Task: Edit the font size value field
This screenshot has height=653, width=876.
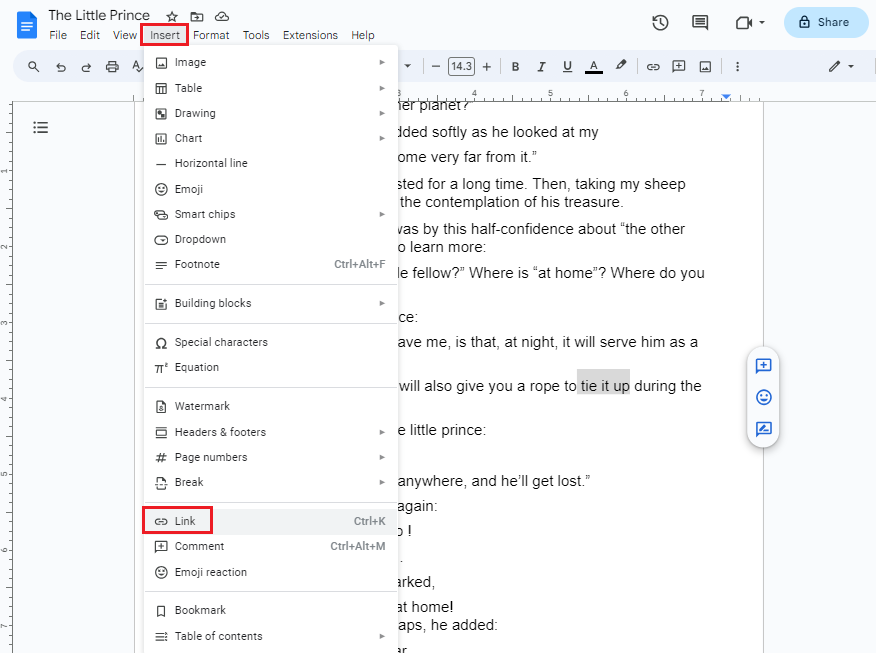Action: 461,66
